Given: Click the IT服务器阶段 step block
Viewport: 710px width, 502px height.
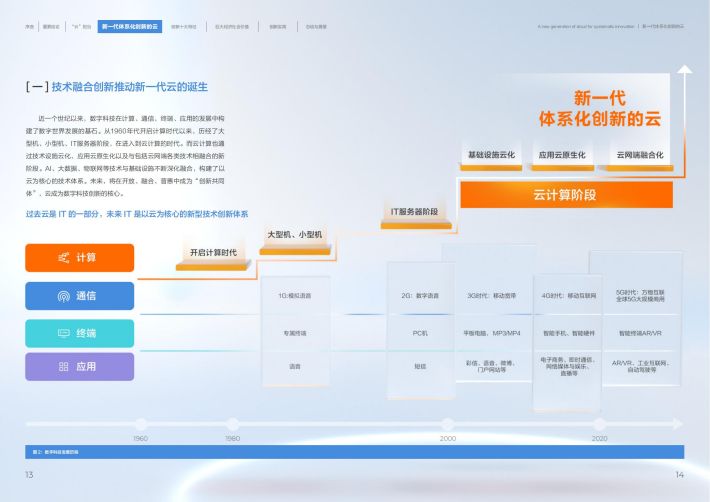Looking at the screenshot, I should (x=415, y=216).
